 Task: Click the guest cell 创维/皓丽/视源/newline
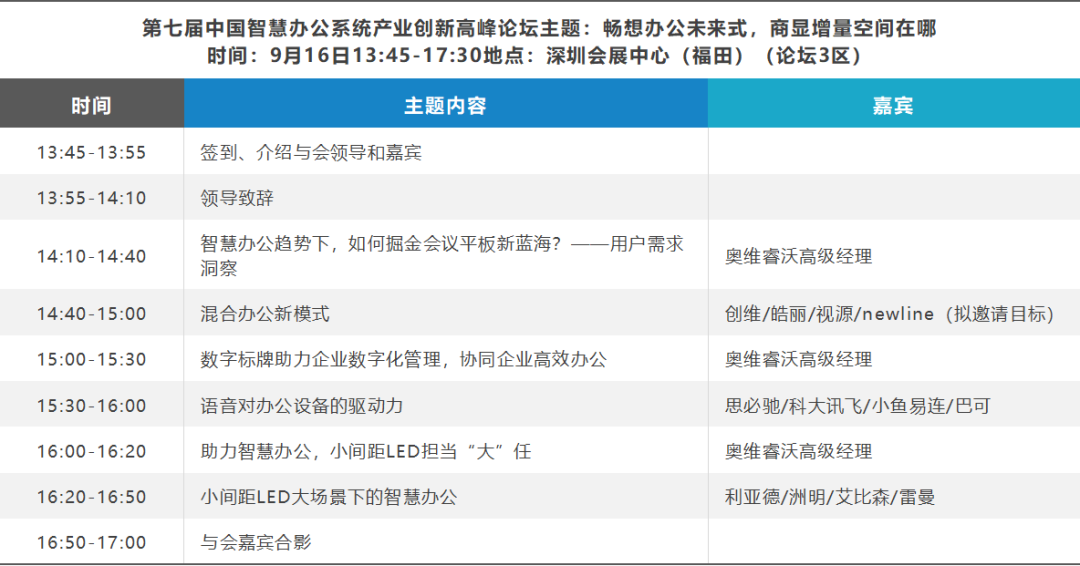pos(893,313)
